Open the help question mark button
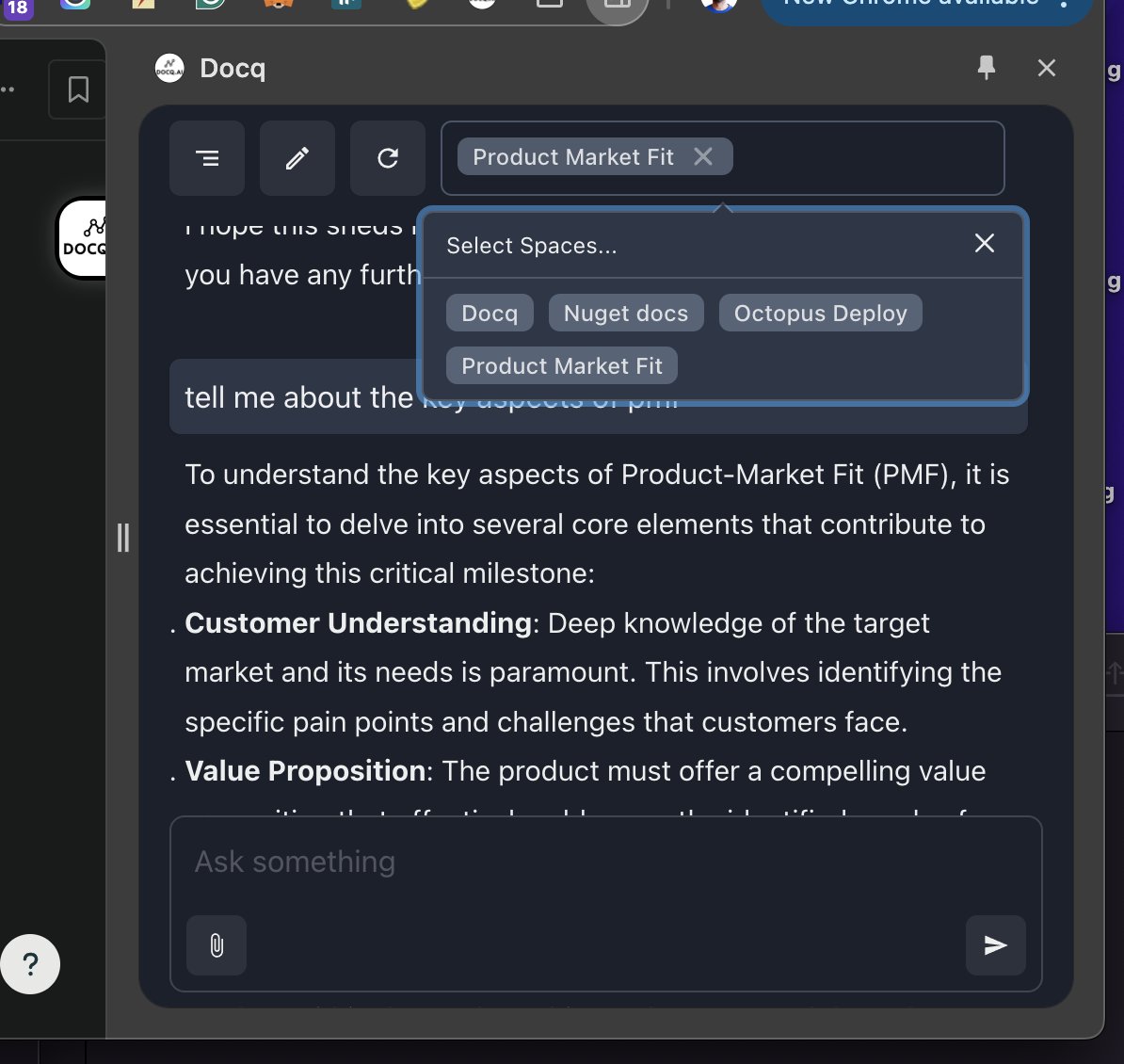Screen dimensions: 1124x1064 tap(30, 964)
